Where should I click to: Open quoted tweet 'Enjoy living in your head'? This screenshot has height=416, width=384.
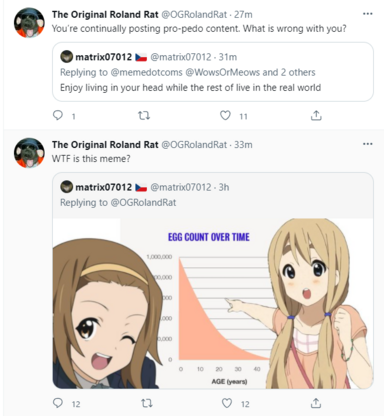click(x=213, y=72)
